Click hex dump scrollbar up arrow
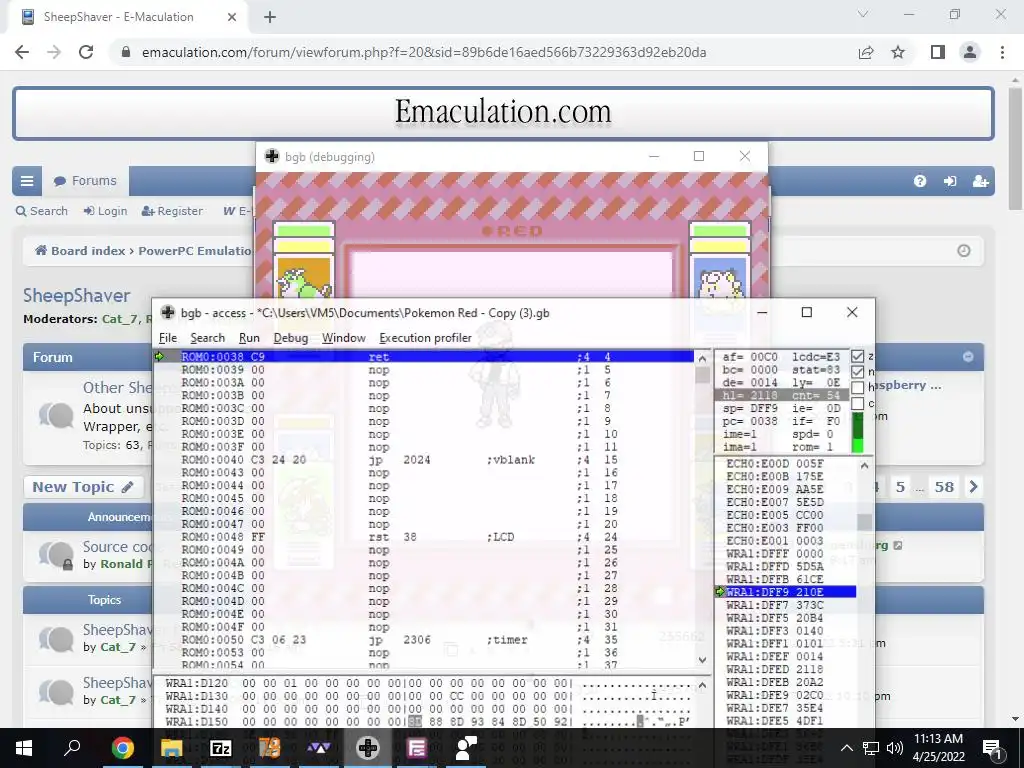This screenshot has width=1024, height=768. click(x=703, y=685)
